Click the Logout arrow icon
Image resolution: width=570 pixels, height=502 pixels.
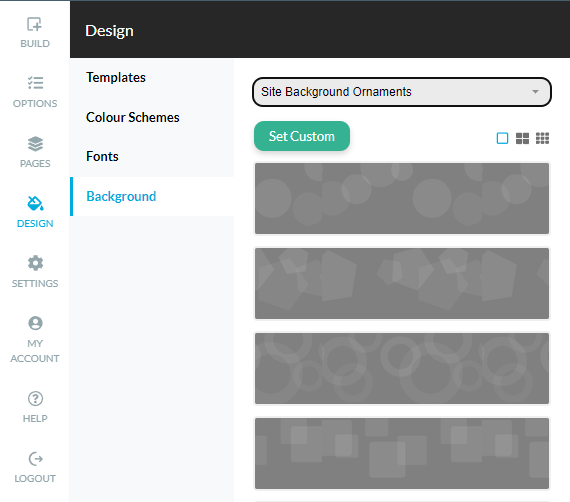click(35, 459)
